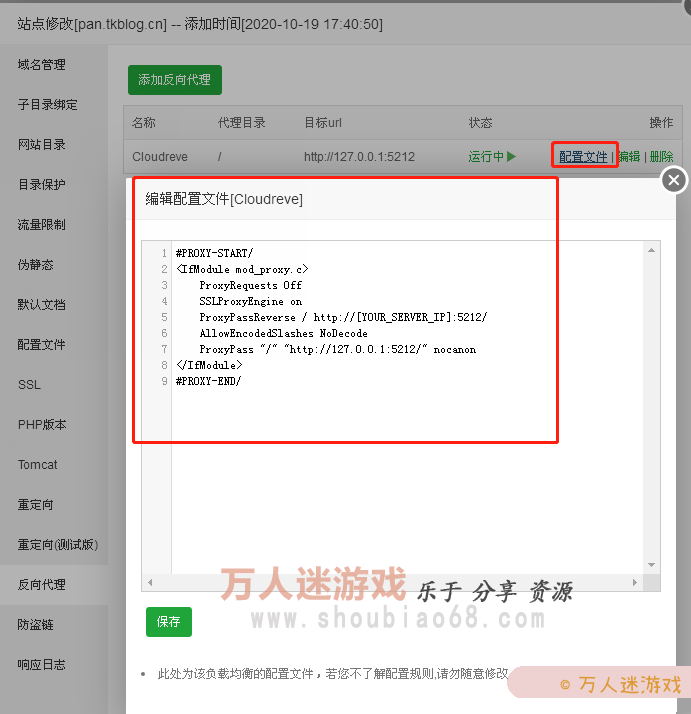Viewport: 691px width, 714px height.
Task: Click the green running status arrow for Cloudreve
Action: tap(511, 157)
